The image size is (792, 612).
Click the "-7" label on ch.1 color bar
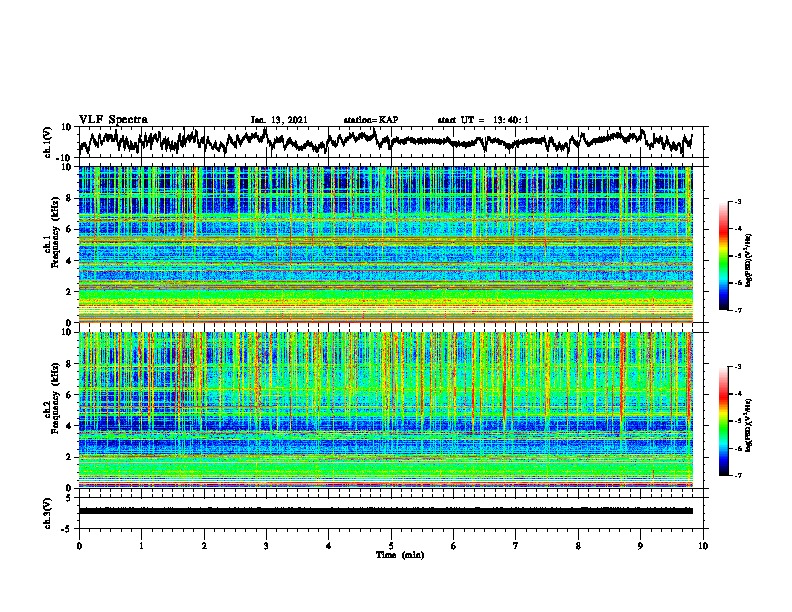point(737,310)
